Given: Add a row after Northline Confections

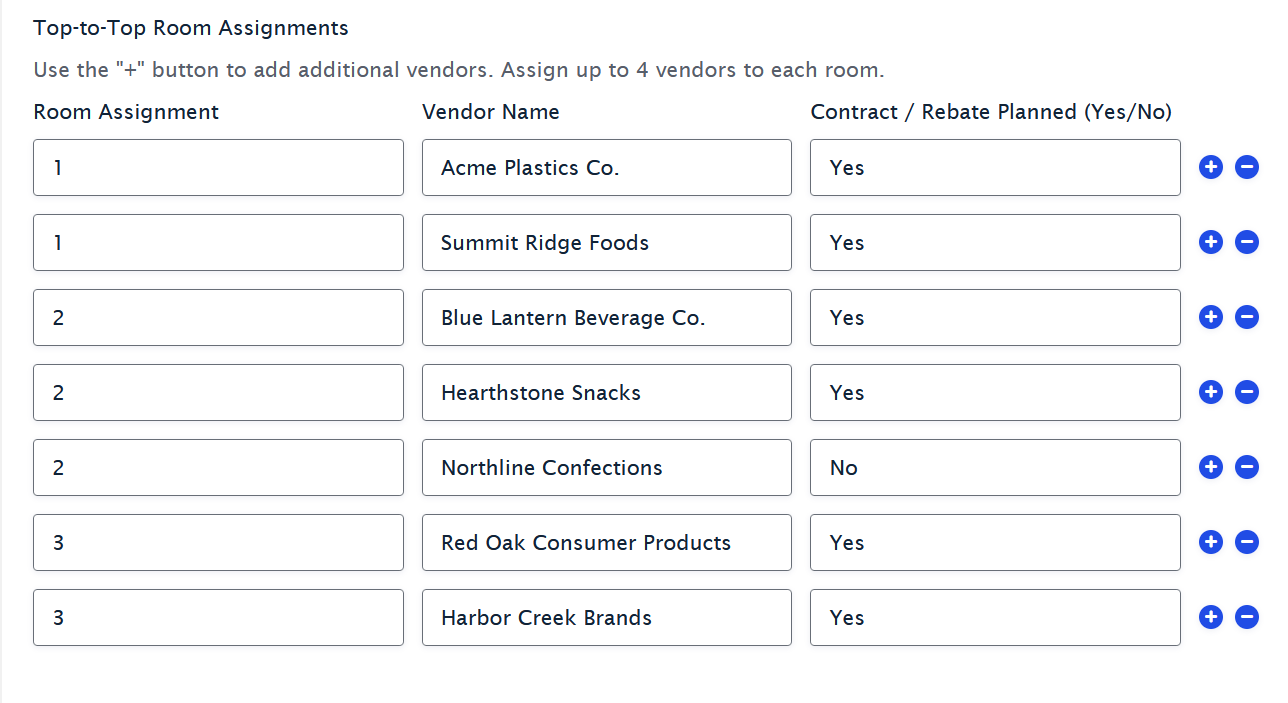Looking at the screenshot, I should coord(1211,467).
